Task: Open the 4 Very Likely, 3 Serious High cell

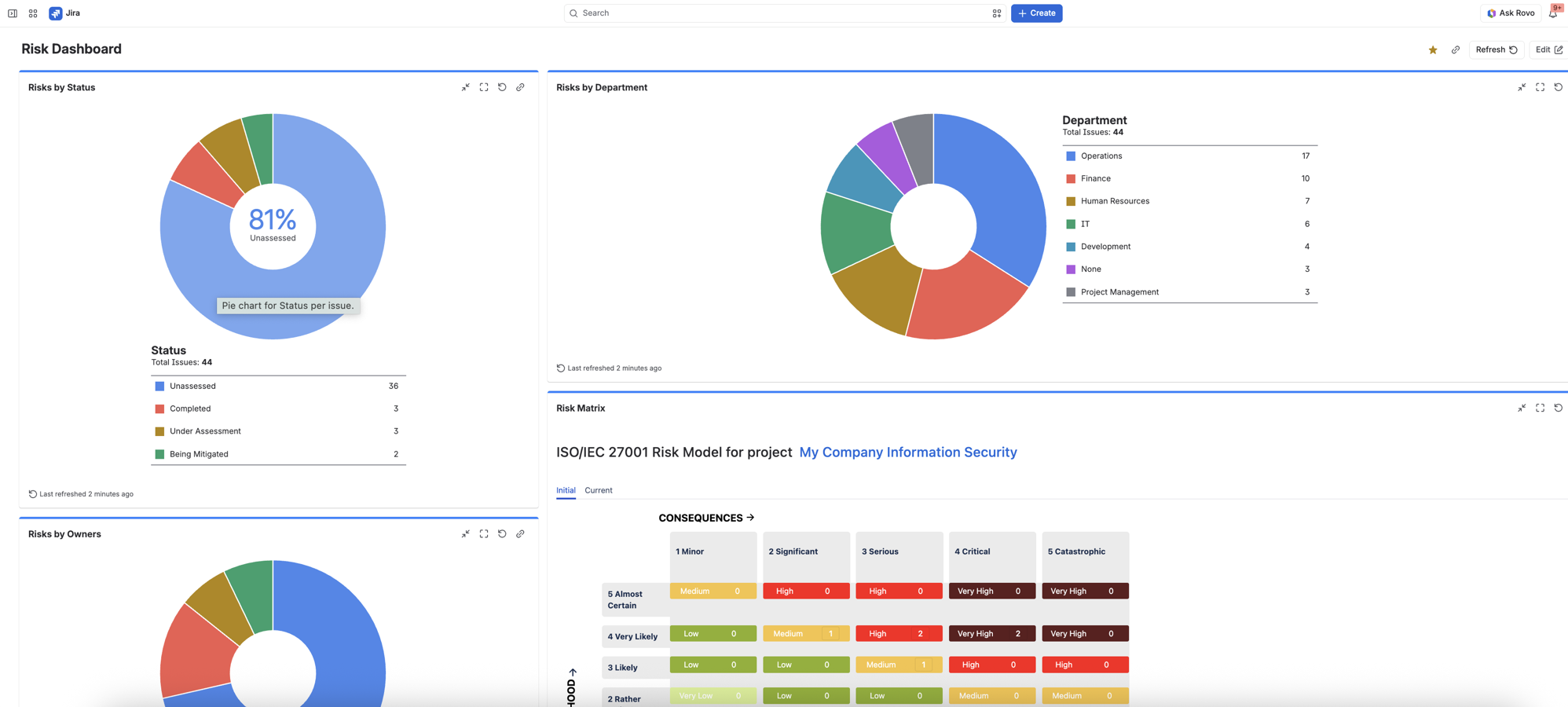Action: coord(899,634)
